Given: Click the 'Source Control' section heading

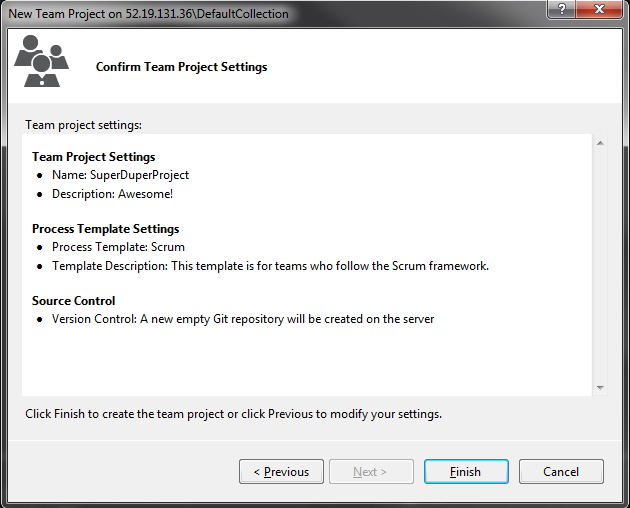Looking at the screenshot, I should pyautogui.click(x=73, y=301).
